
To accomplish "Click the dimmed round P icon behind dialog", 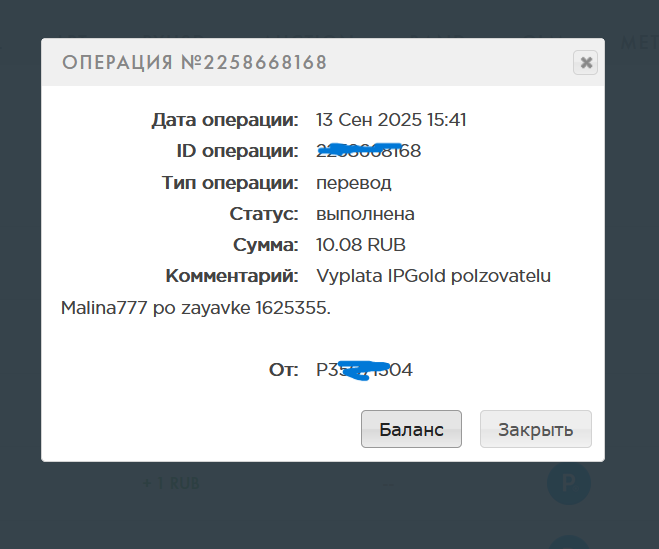I will tap(569, 485).
